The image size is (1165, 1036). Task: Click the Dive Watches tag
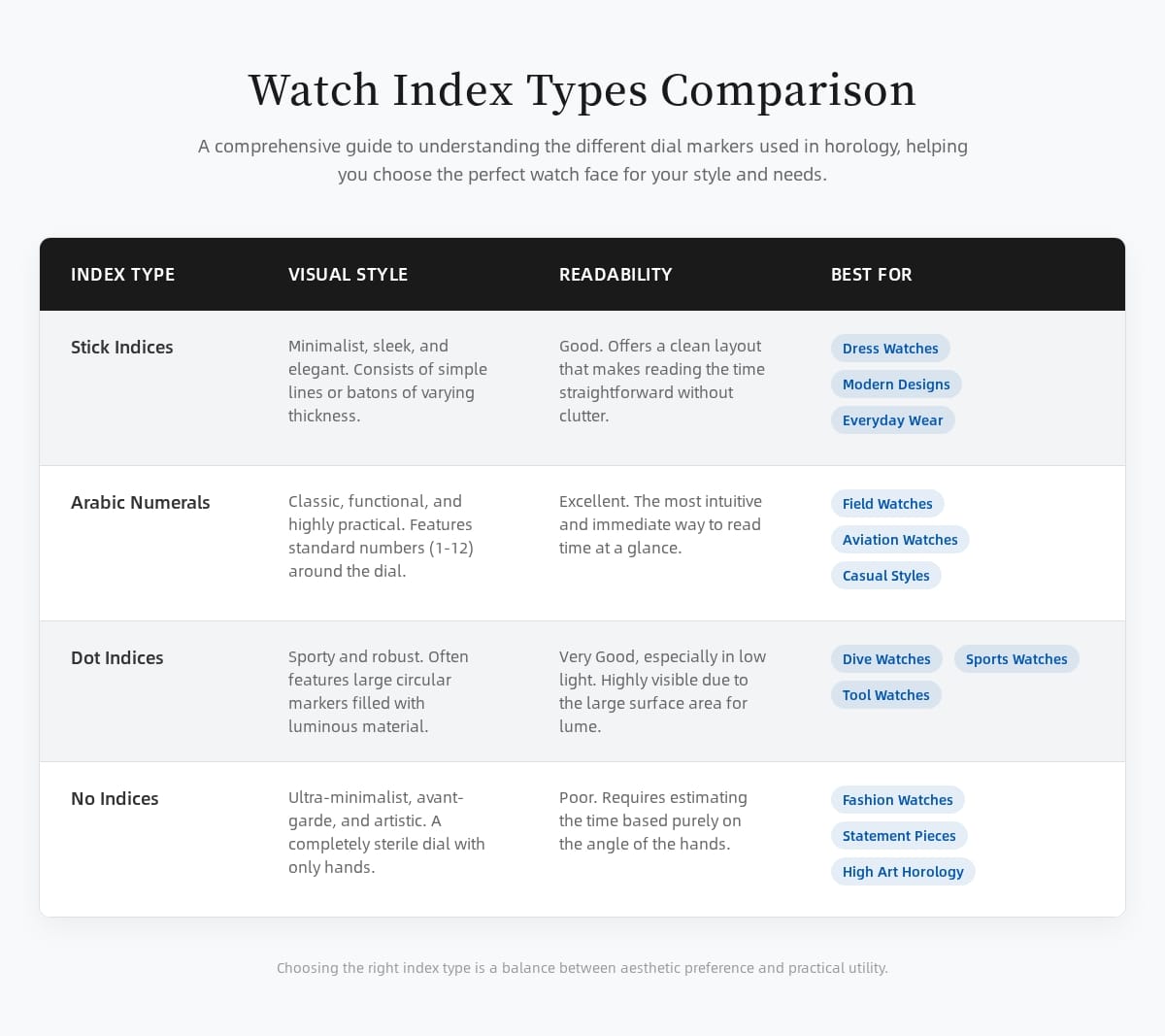pos(886,659)
